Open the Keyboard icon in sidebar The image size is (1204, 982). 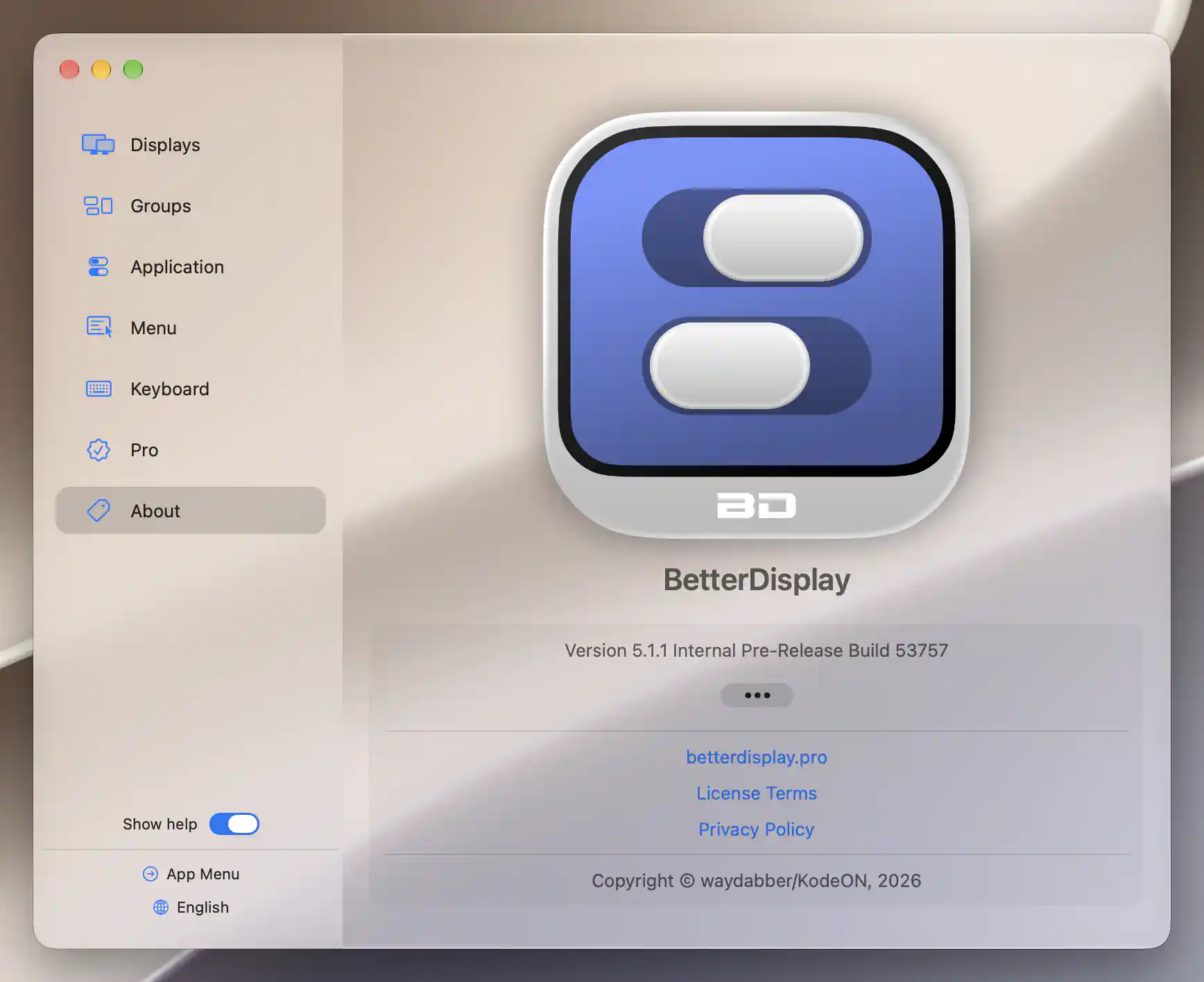(x=98, y=388)
